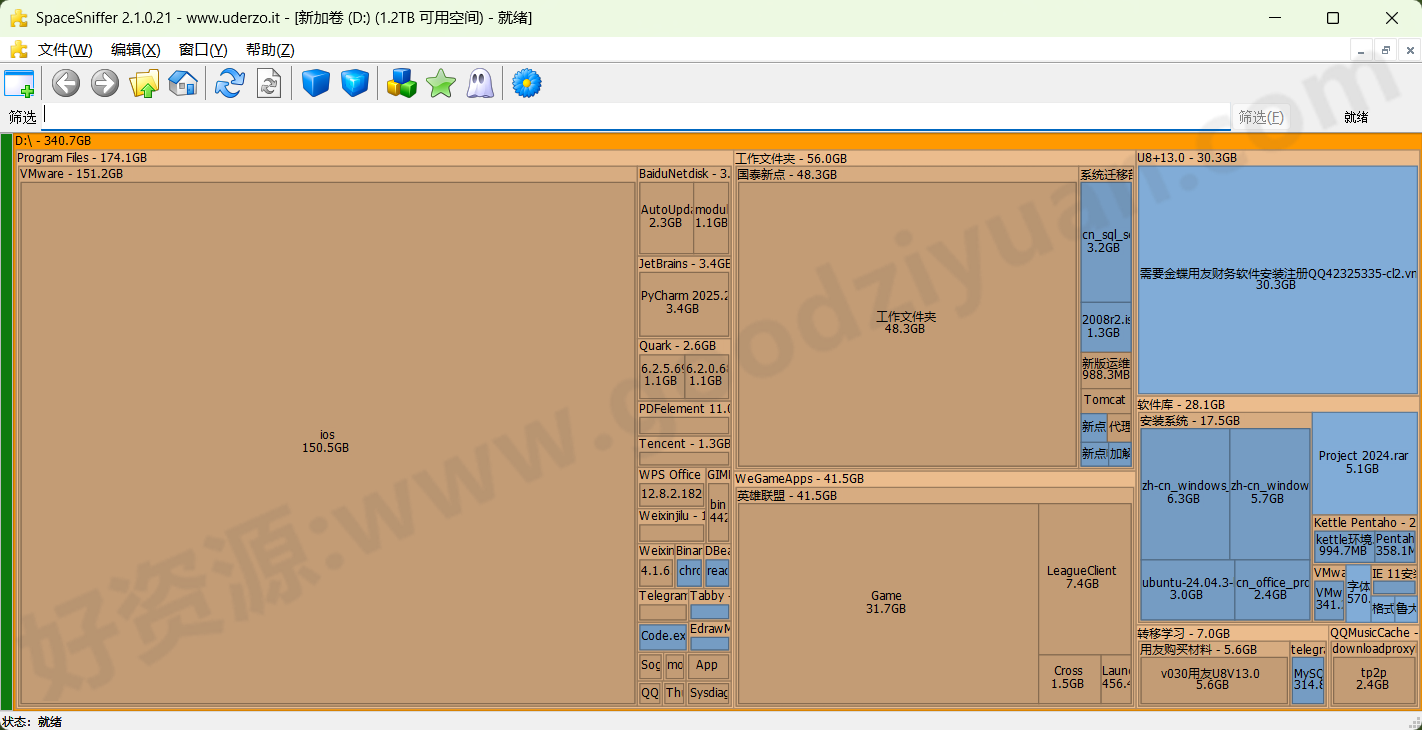The width and height of the screenshot is (1422, 730).
Task: Open the 窗口(Y) menu
Action: pos(203,49)
